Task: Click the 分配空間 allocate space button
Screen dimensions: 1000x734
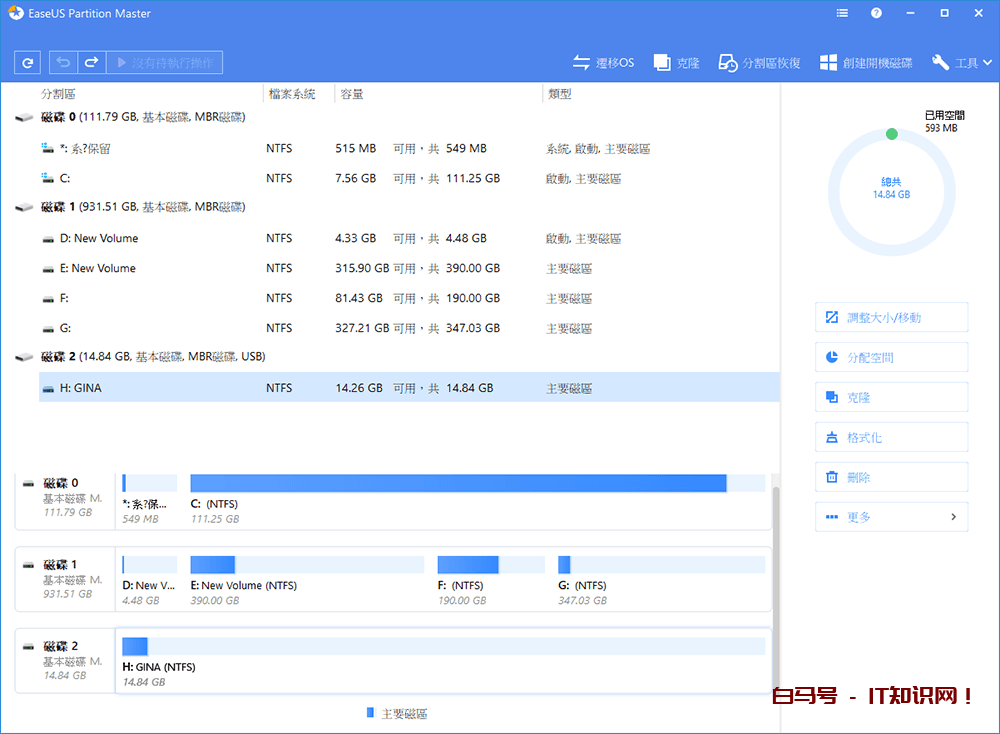Action: [x=891, y=357]
